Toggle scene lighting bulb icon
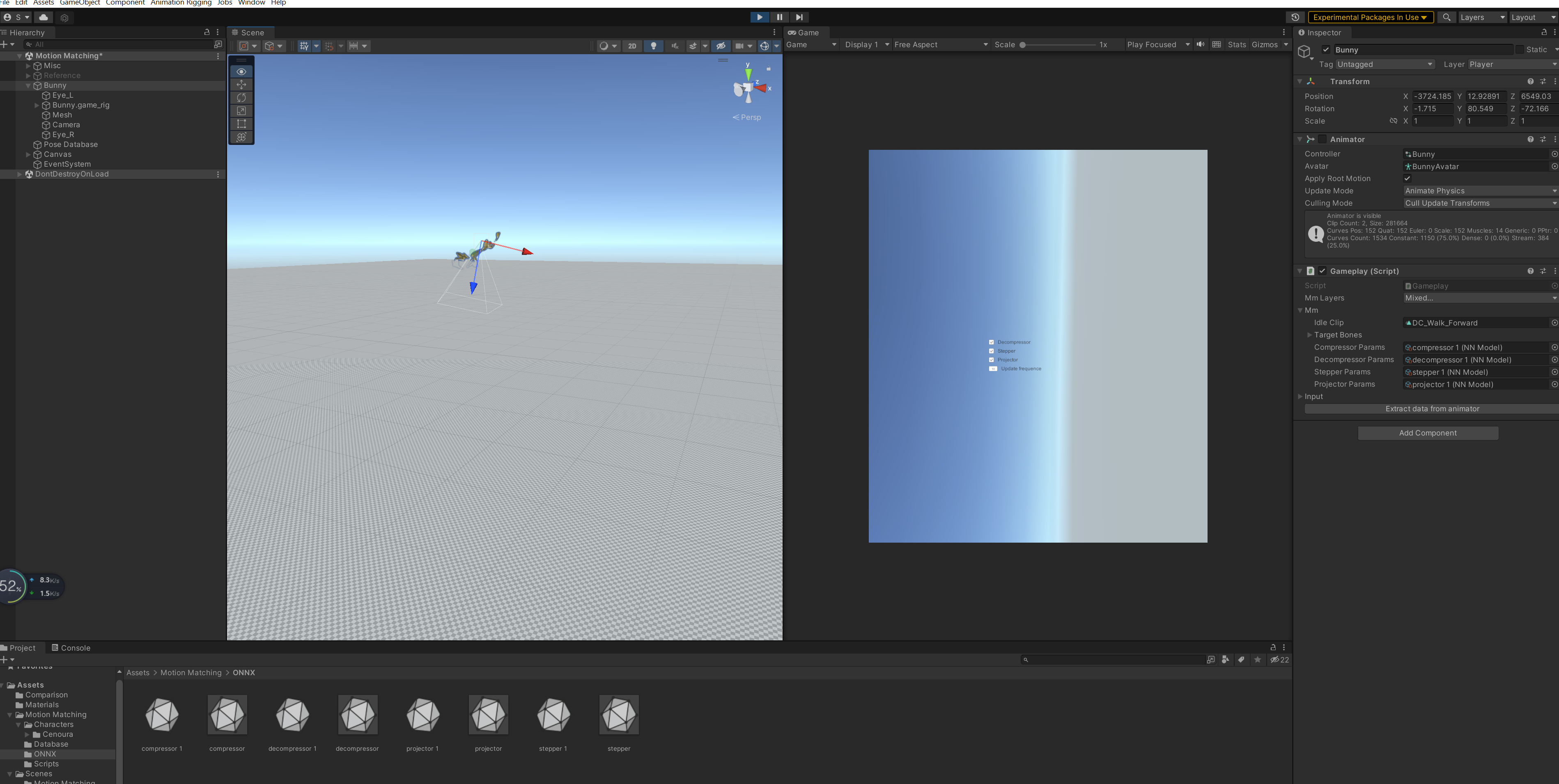Screen dimensions: 1559x784 click(x=654, y=46)
